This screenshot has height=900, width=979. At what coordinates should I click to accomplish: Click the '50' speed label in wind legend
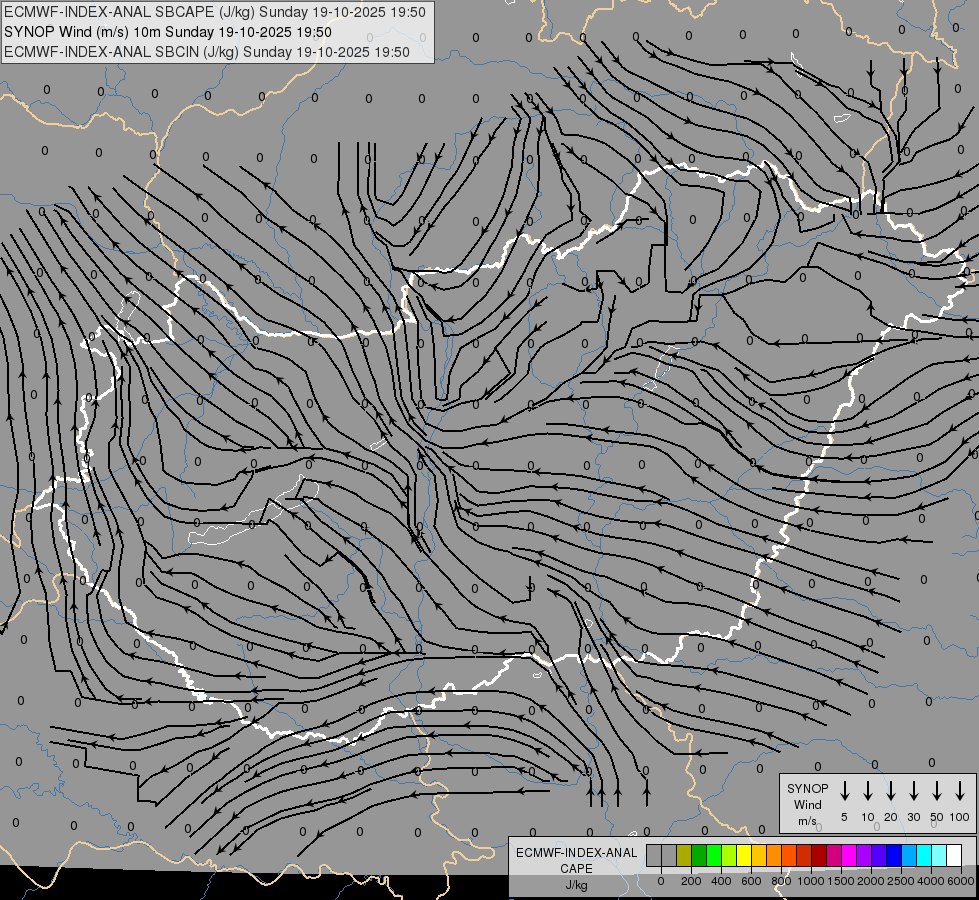937,817
